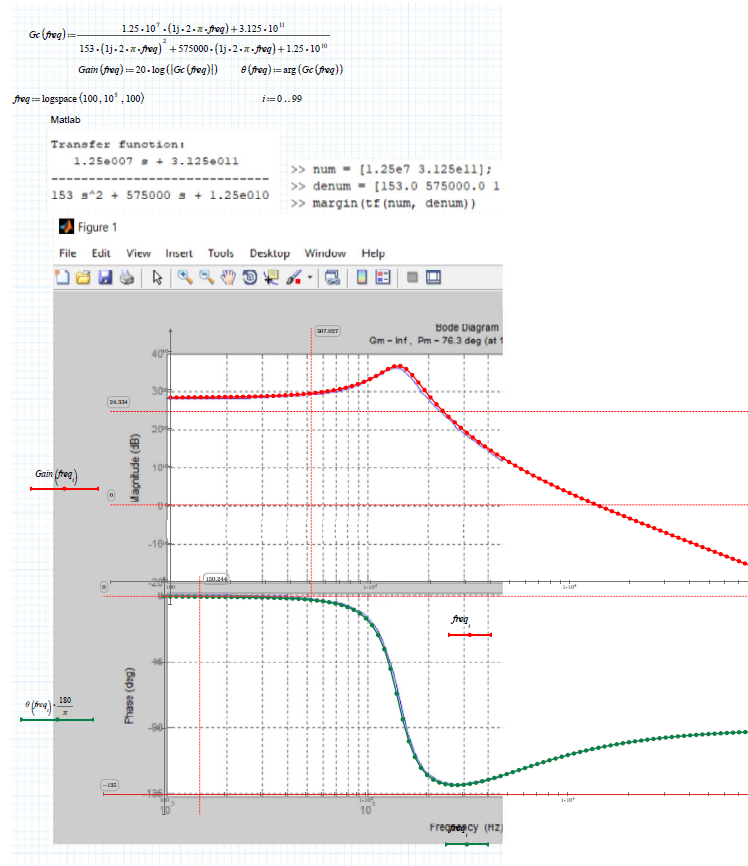Open the Window menu

point(325,254)
